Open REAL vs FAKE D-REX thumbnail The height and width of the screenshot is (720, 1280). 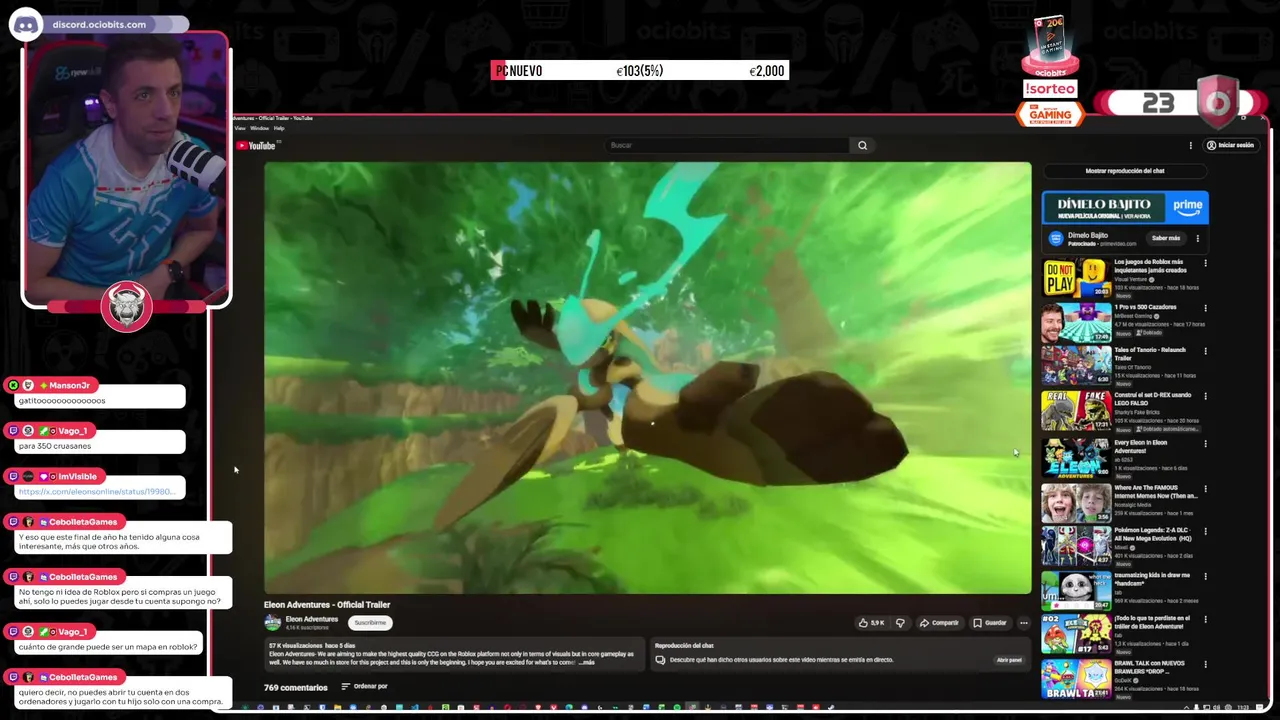[x=1076, y=411]
